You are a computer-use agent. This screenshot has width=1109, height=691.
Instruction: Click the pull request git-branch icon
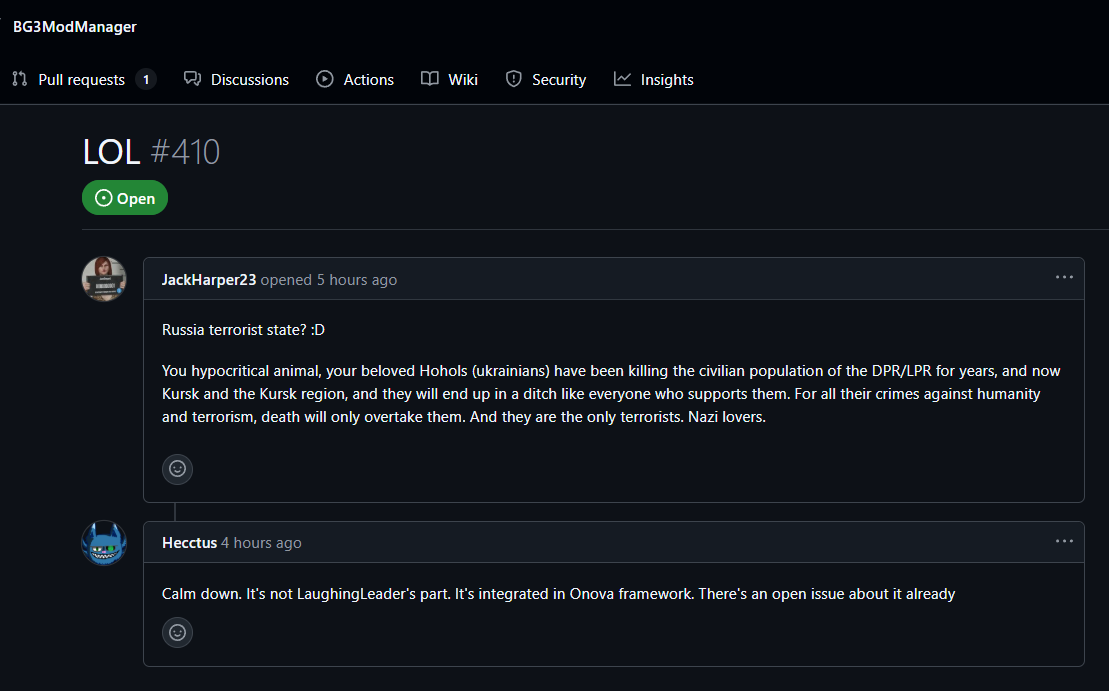click(x=20, y=79)
